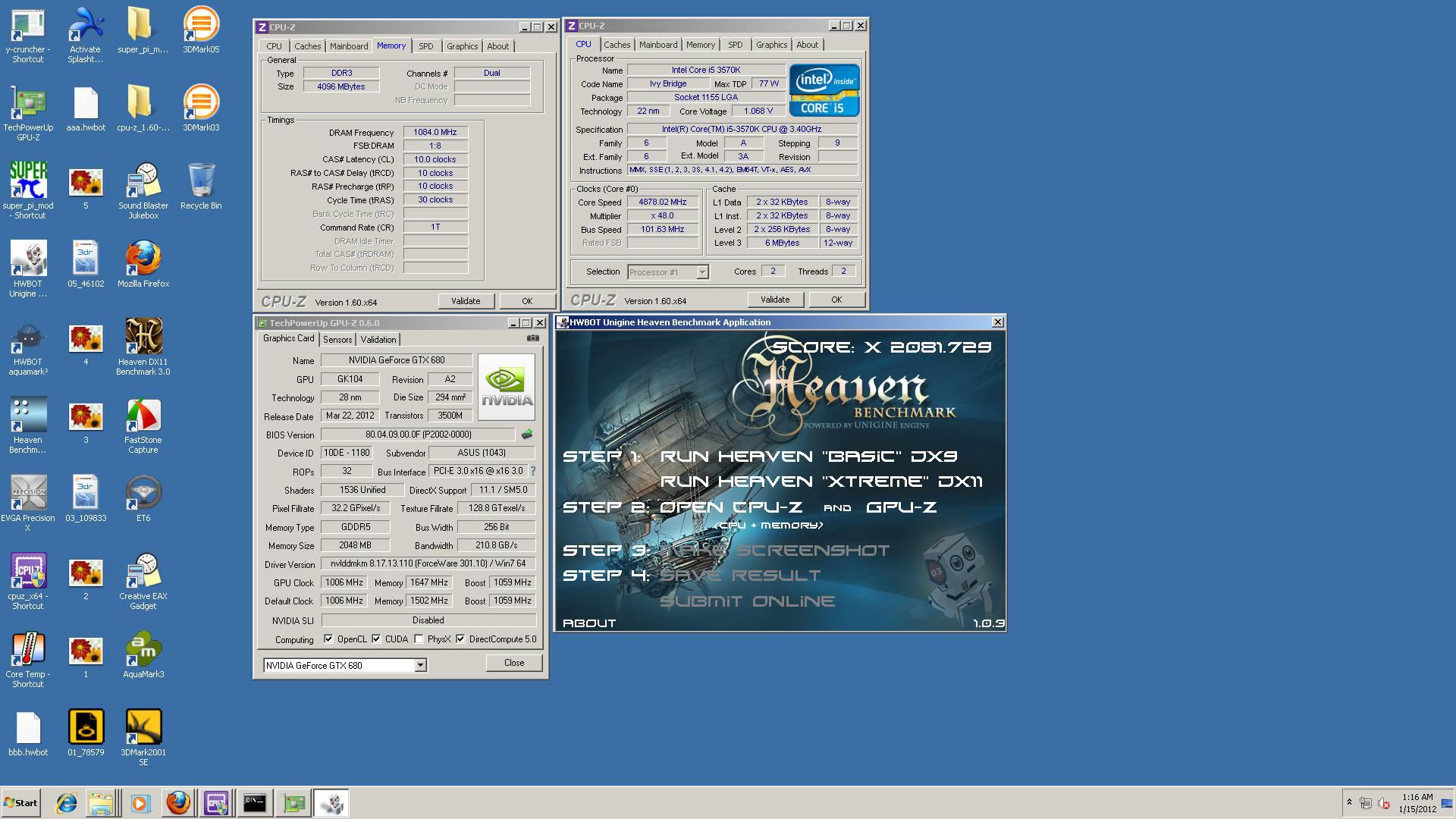The width and height of the screenshot is (1456, 819).
Task: Expand the Processor #1 selection dropdown
Action: 702,271
